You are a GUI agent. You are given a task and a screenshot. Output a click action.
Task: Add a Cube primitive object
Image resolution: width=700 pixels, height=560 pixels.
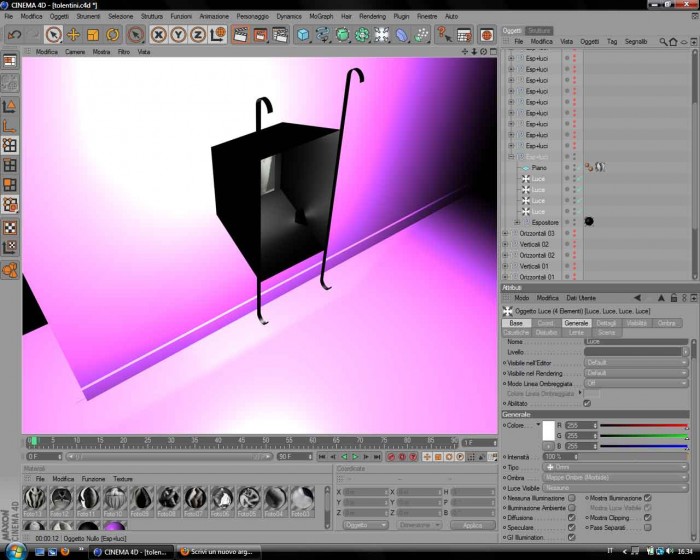coord(303,35)
